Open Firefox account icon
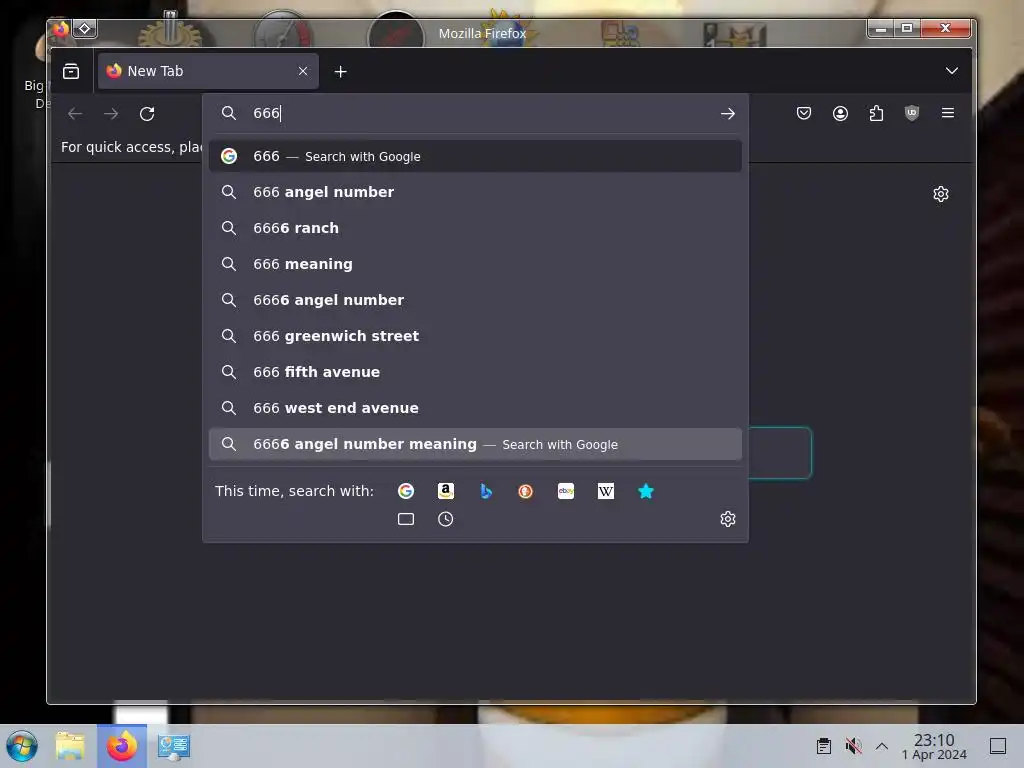1024x768 pixels. pyautogui.click(x=840, y=114)
